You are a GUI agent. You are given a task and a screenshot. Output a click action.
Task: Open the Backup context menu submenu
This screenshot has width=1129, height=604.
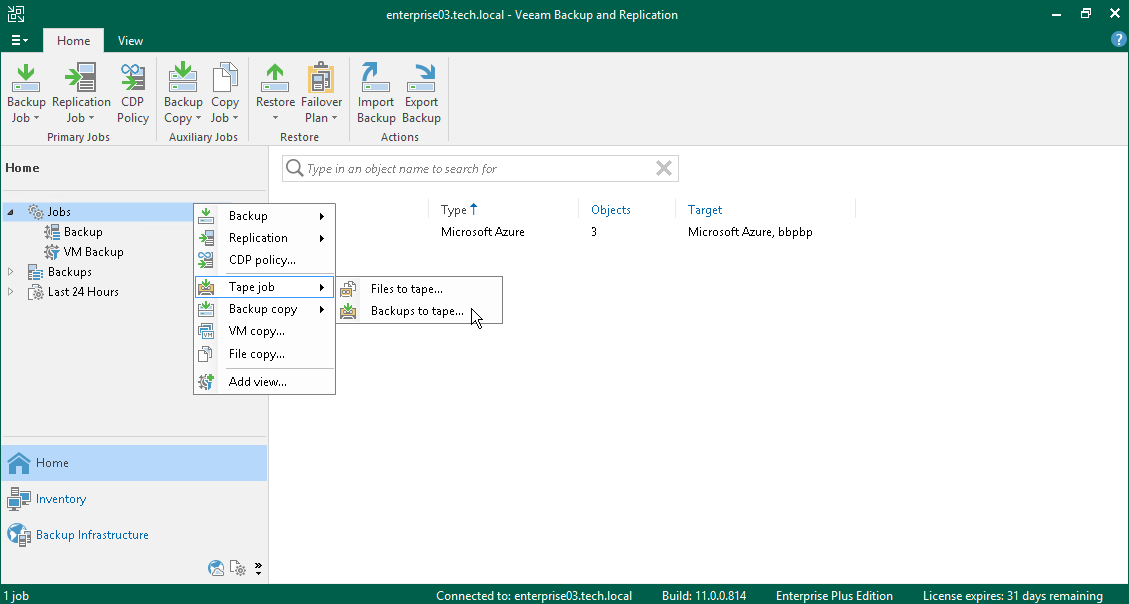[x=264, y=216]
